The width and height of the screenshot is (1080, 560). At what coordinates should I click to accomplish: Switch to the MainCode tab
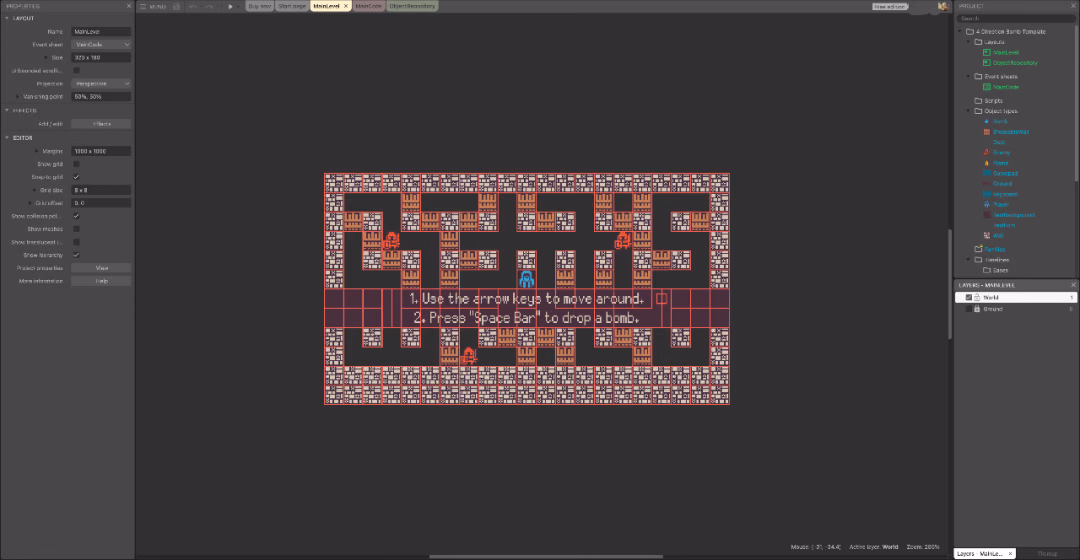(368, 6)
